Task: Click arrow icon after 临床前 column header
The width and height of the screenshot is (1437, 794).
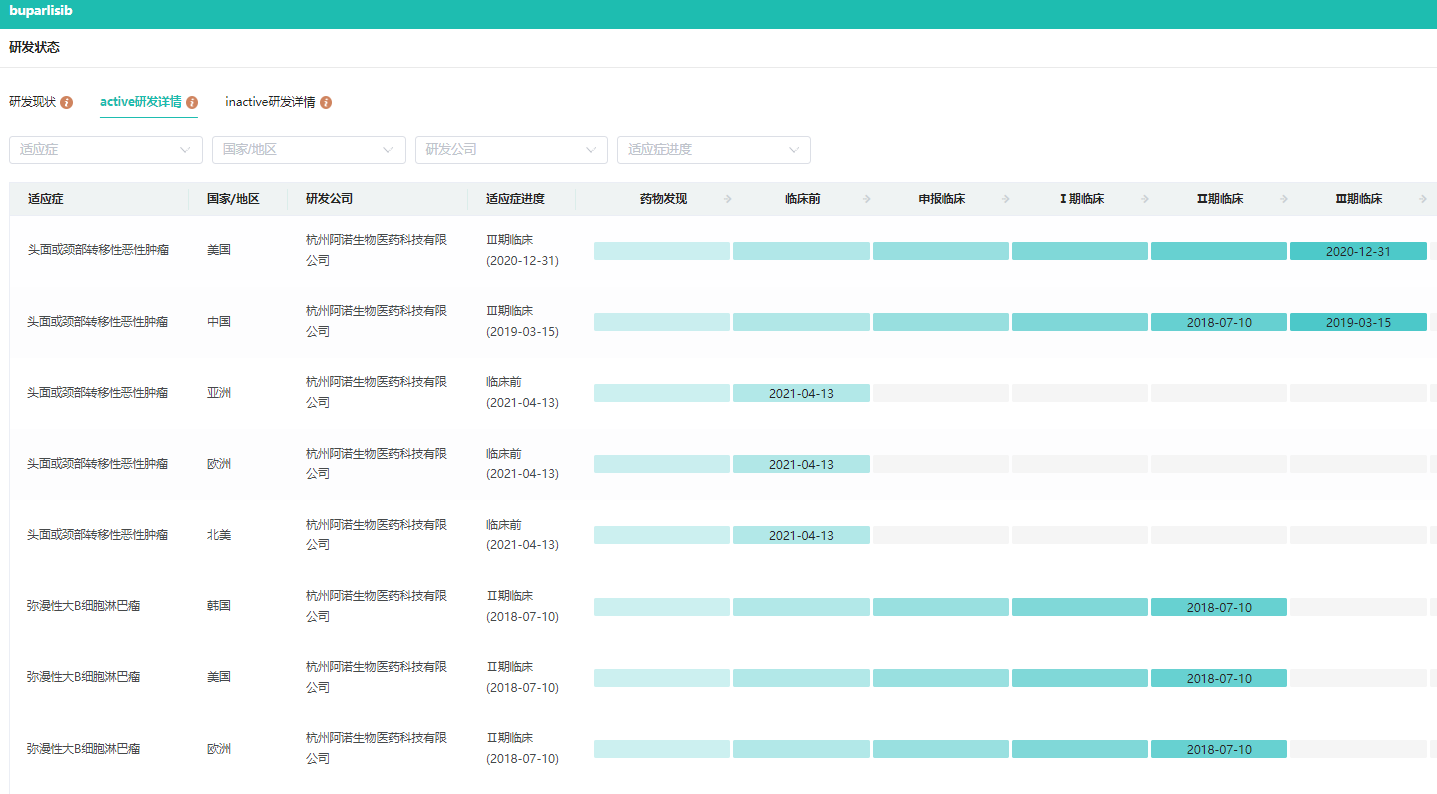Action: (866, 199)
